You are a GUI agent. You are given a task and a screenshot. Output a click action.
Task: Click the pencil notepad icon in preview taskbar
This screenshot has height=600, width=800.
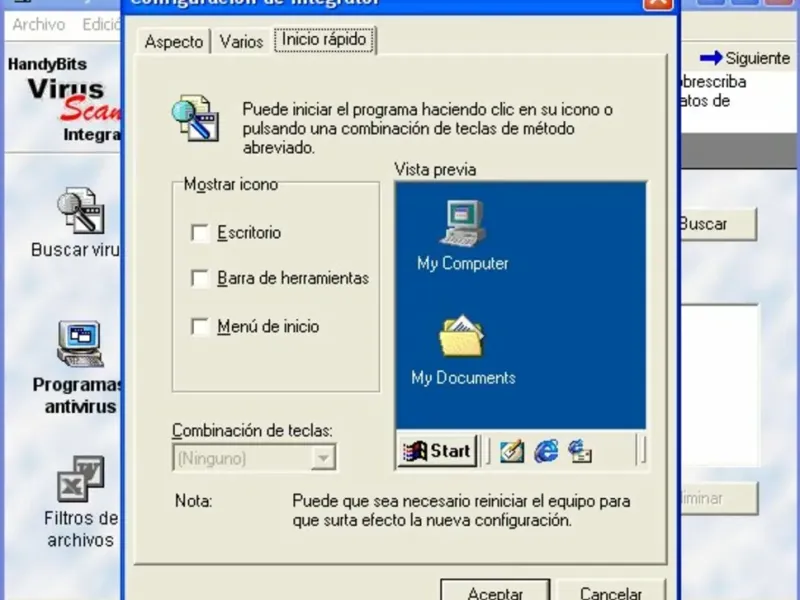pos(512,452)
